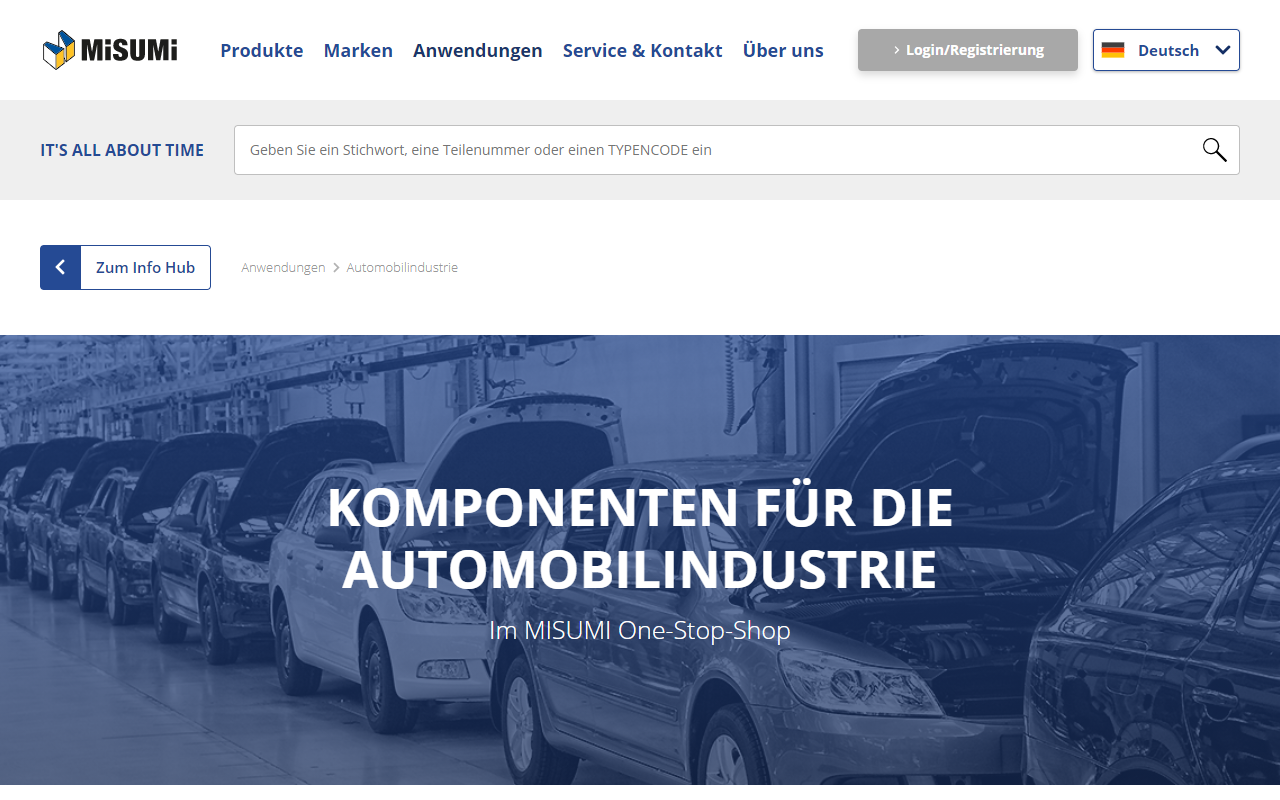
Task: Open the Über uns menu
Action: 783,50
